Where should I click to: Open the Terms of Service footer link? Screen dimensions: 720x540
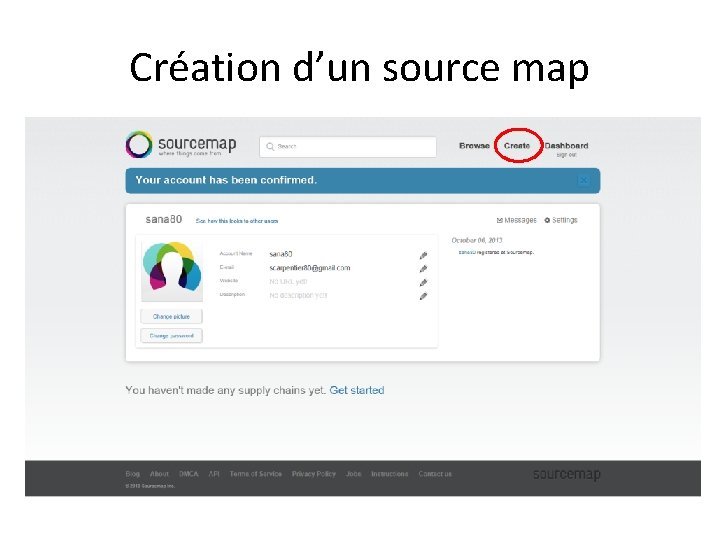coord(256,474)
